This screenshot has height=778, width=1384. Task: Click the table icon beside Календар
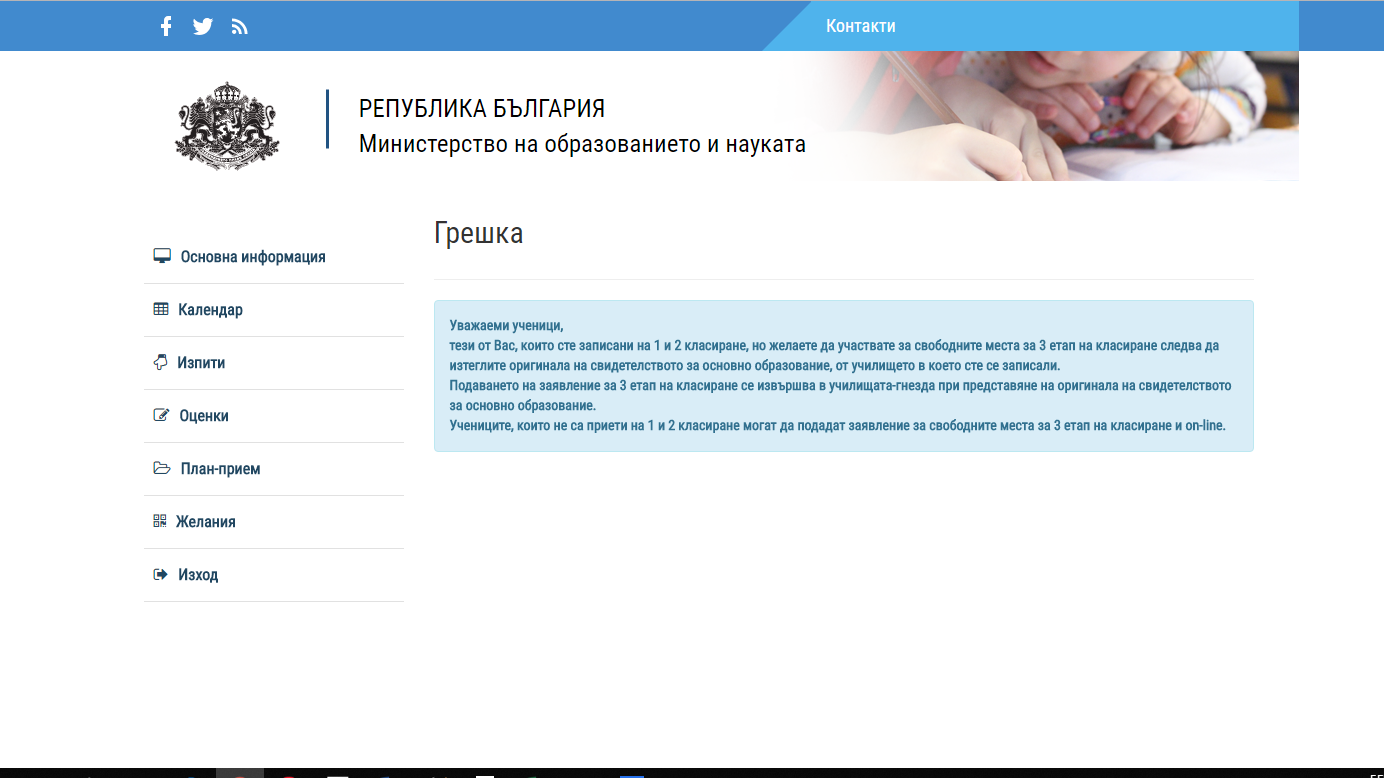coord(161,309)
